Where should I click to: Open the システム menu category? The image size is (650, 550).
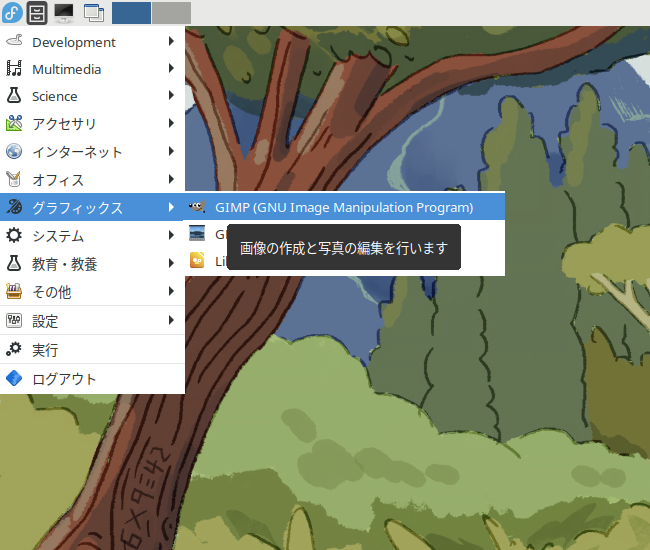(92, 235)
